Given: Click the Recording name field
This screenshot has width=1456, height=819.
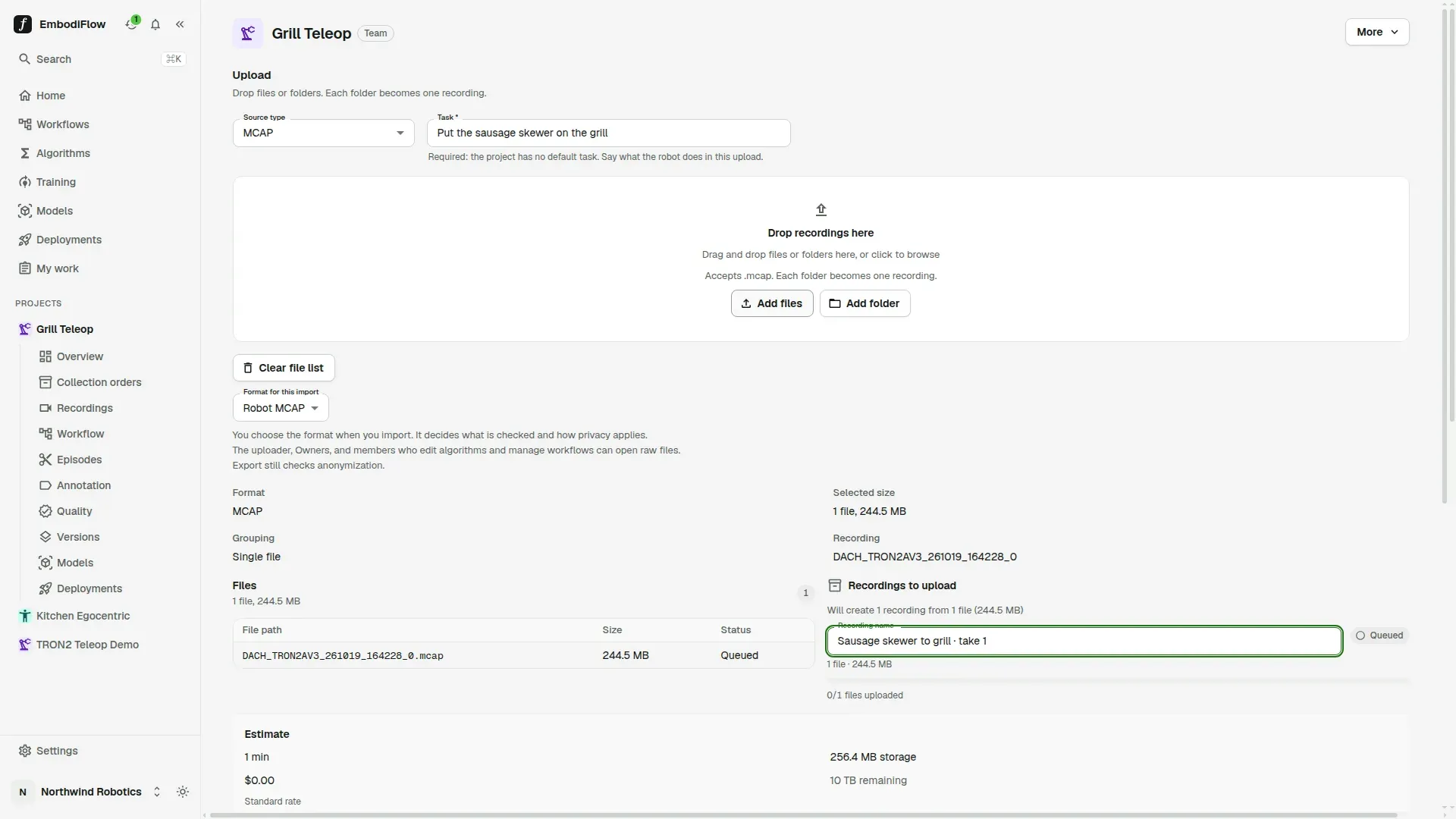Looking at the screenshot, I should point(1084,641).
